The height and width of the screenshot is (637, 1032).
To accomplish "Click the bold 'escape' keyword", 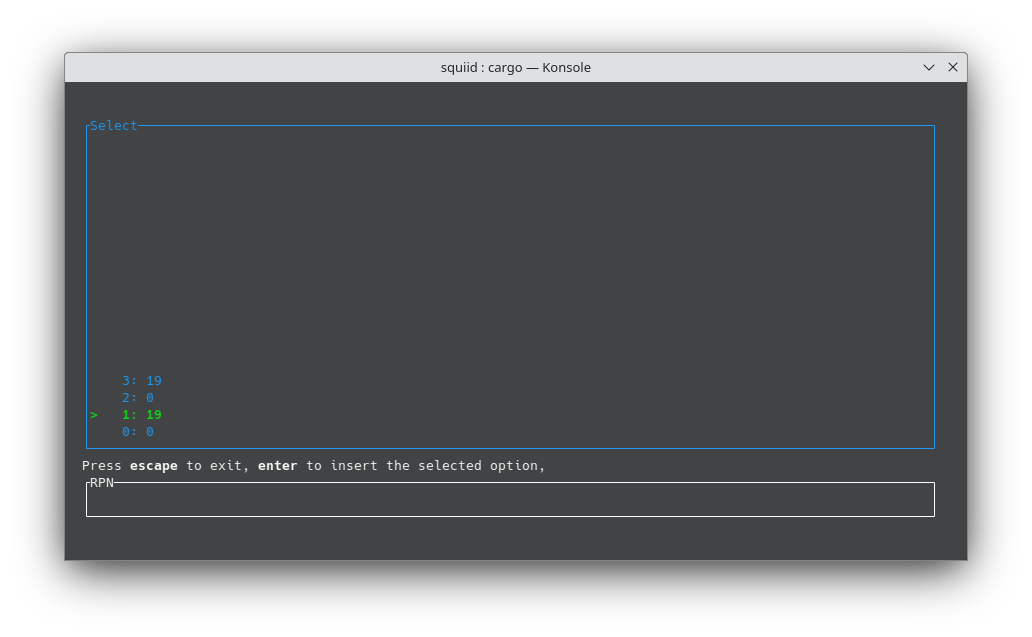I will pyautogui.click(x=153, y=466).
